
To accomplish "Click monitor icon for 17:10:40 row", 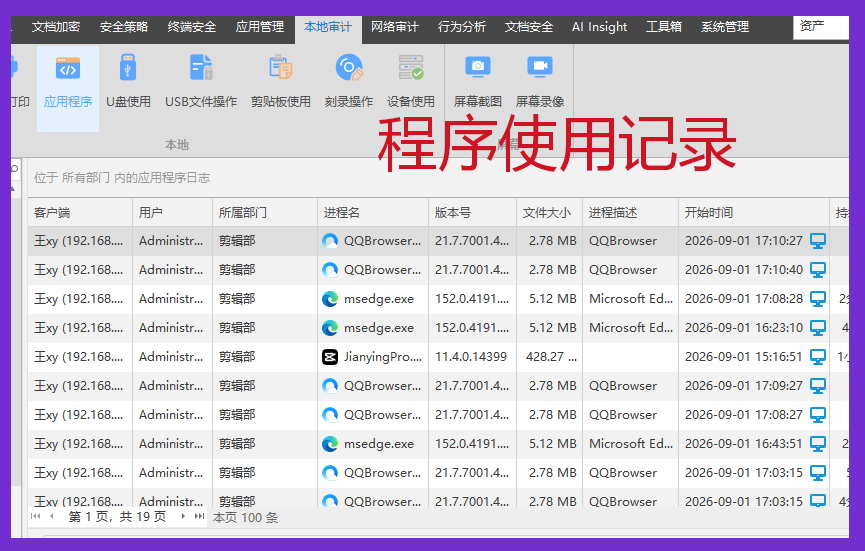I will pos(818,270).
